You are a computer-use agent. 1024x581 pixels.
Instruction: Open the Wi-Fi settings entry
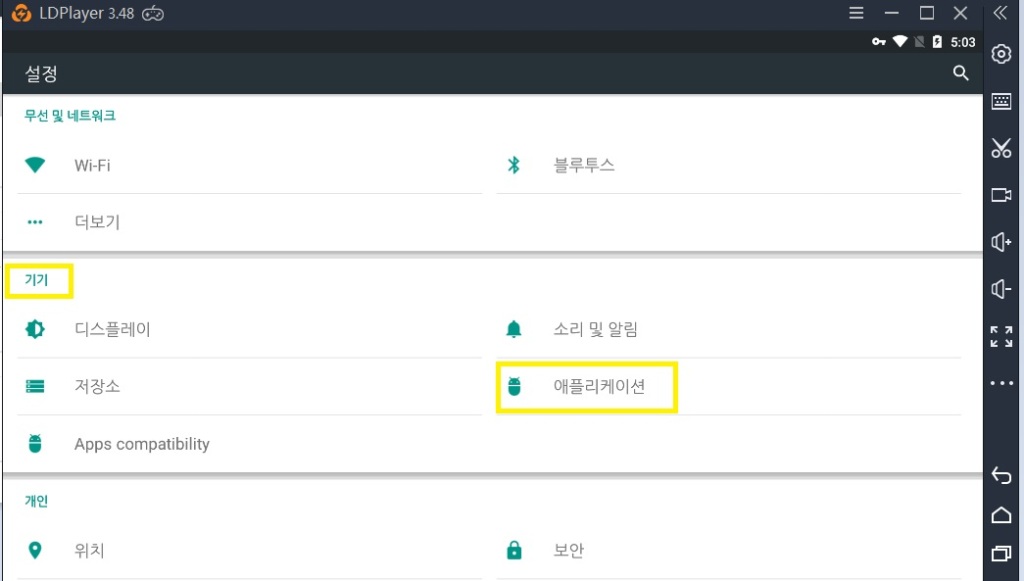tap(249, 165)
